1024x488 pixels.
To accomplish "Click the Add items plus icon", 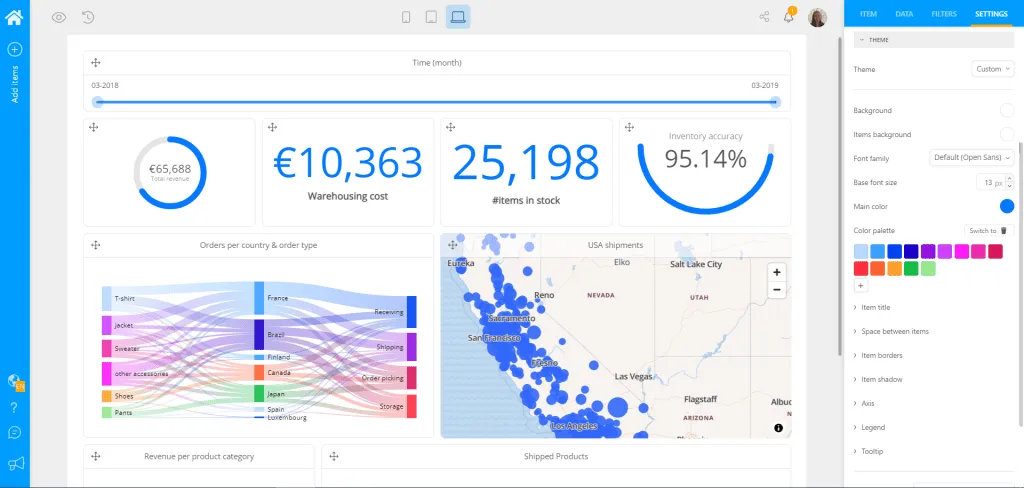I will pos(14,49).
